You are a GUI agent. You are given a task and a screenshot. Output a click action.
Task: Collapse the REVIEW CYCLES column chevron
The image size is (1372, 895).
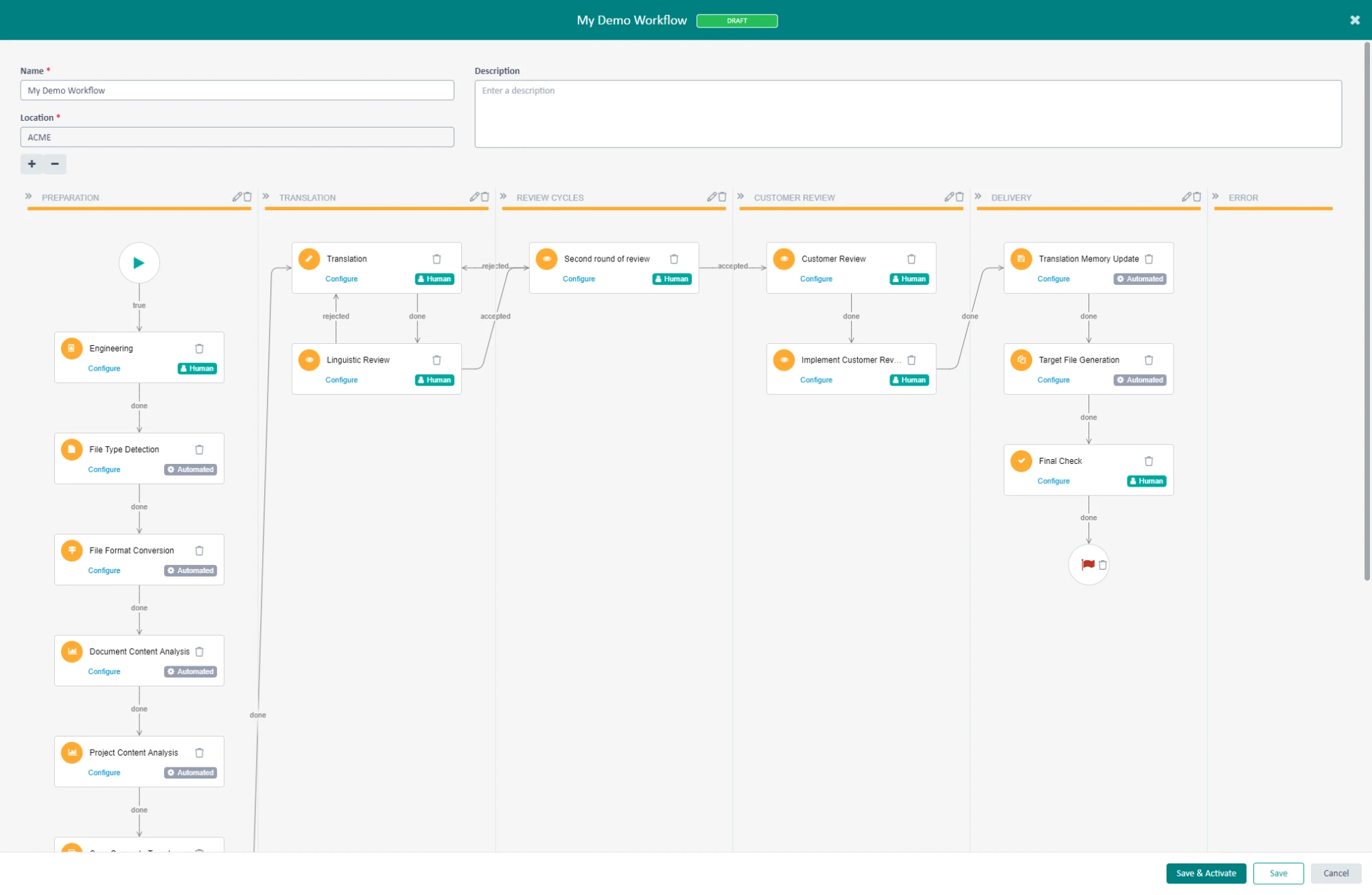[x=504, y=197]
